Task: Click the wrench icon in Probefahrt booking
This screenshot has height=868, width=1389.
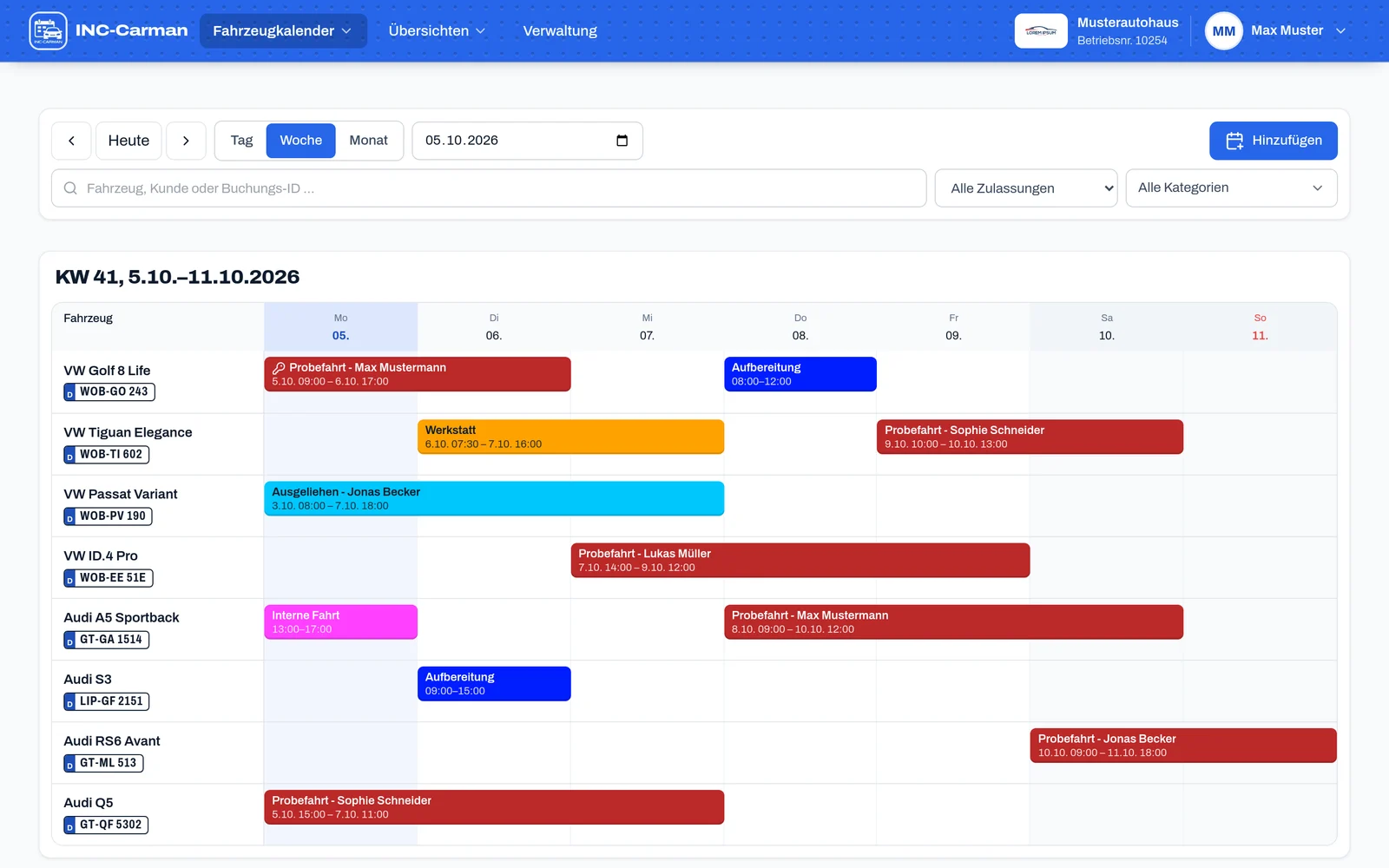Action: point(279,368)
